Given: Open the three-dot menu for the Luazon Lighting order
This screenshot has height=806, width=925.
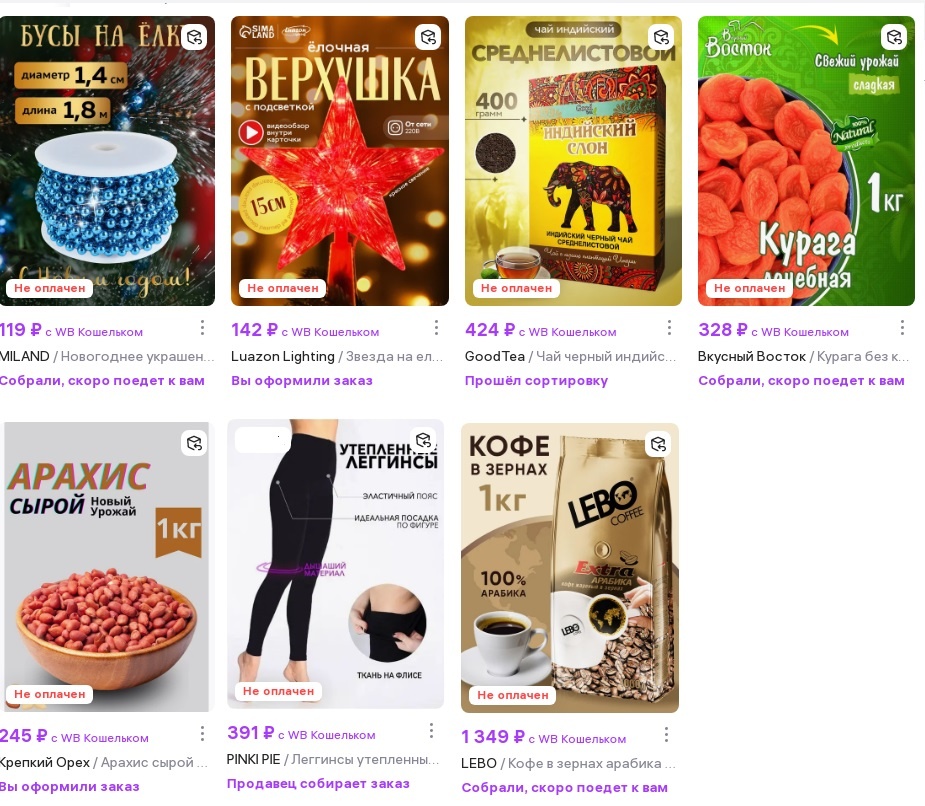Looking at the screenshot, I should (x=436, y=327).
